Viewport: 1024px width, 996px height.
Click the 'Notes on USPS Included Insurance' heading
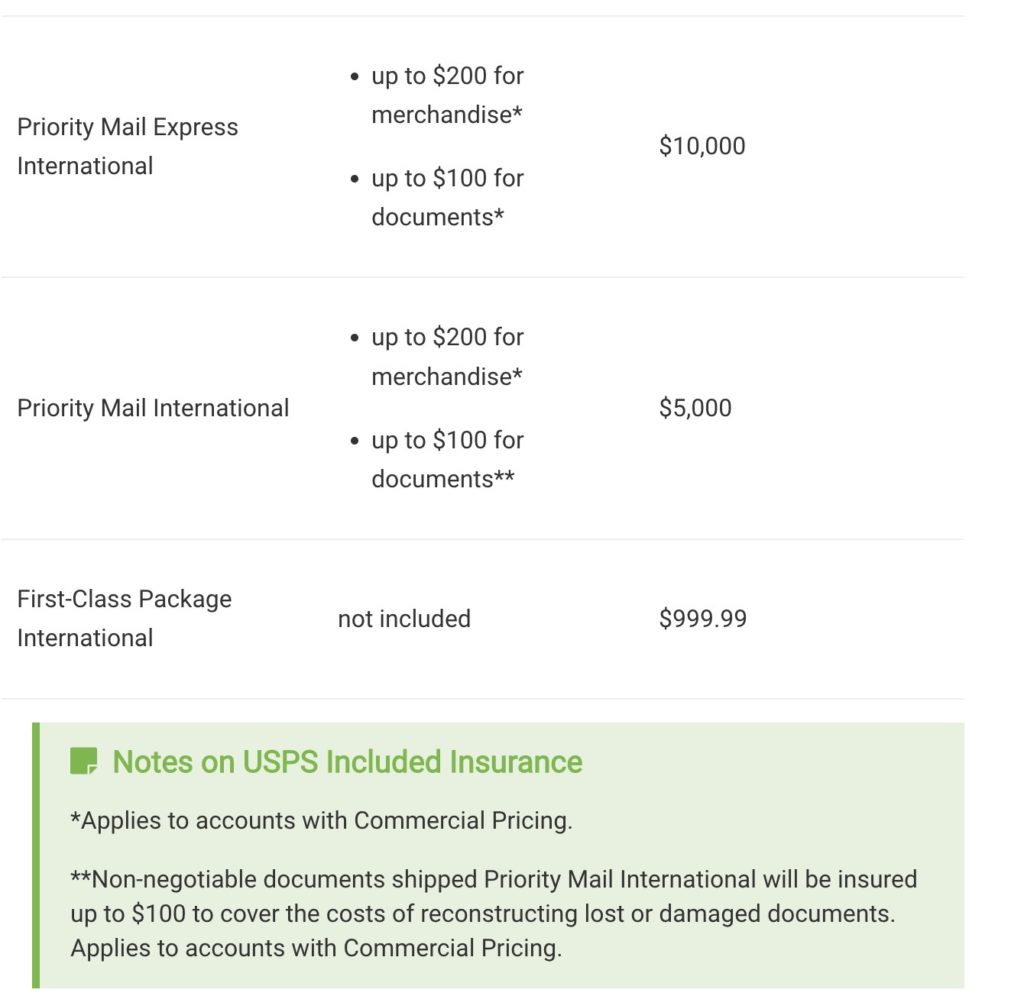pos(347,762)
